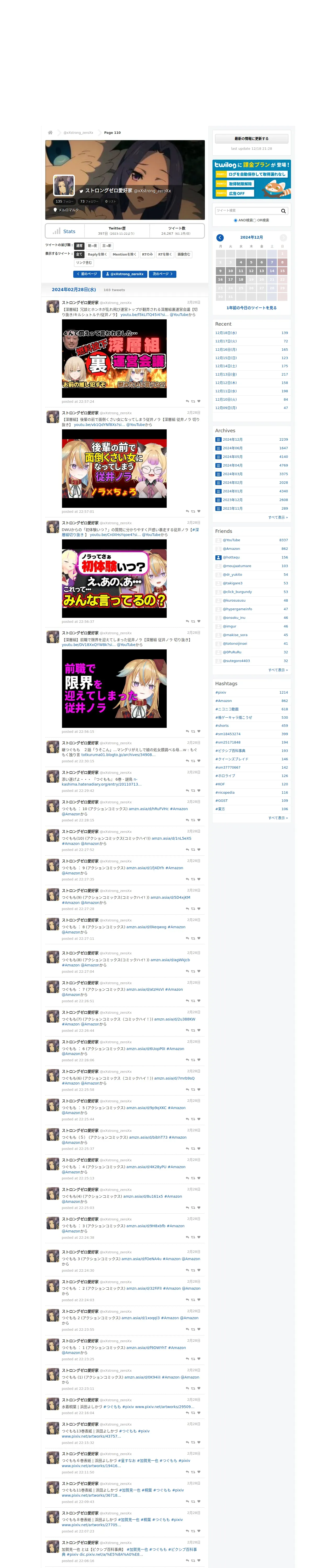Click the 2024年12月 archive list icon

coord(218,440)
